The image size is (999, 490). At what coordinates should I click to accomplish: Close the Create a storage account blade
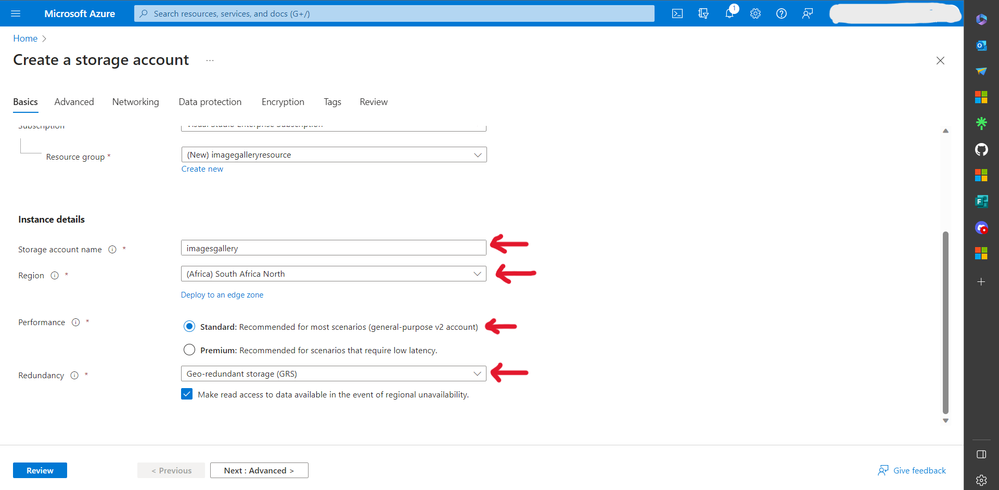click(940, 61)
